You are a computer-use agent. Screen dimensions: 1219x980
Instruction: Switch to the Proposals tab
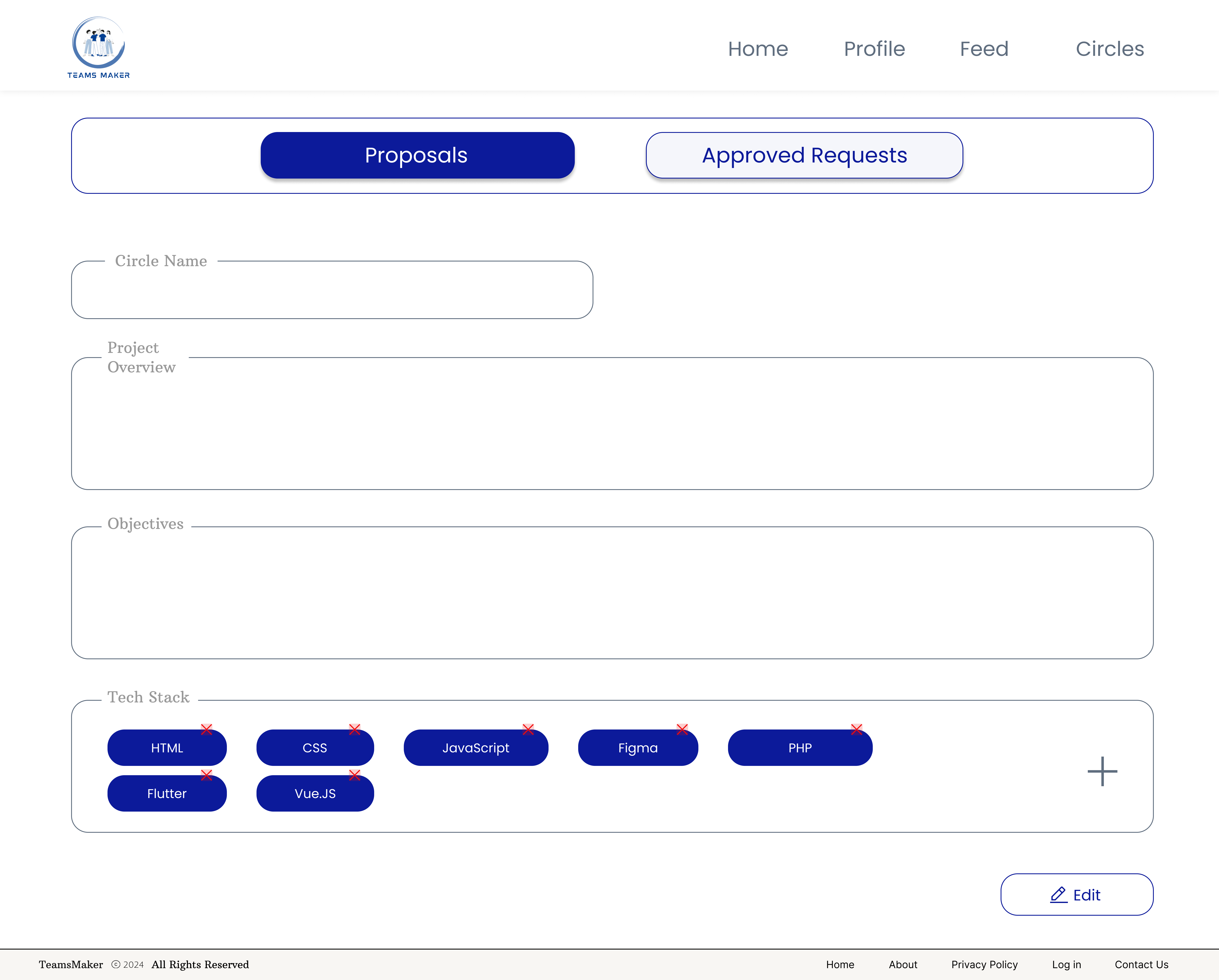pos(417,156)
